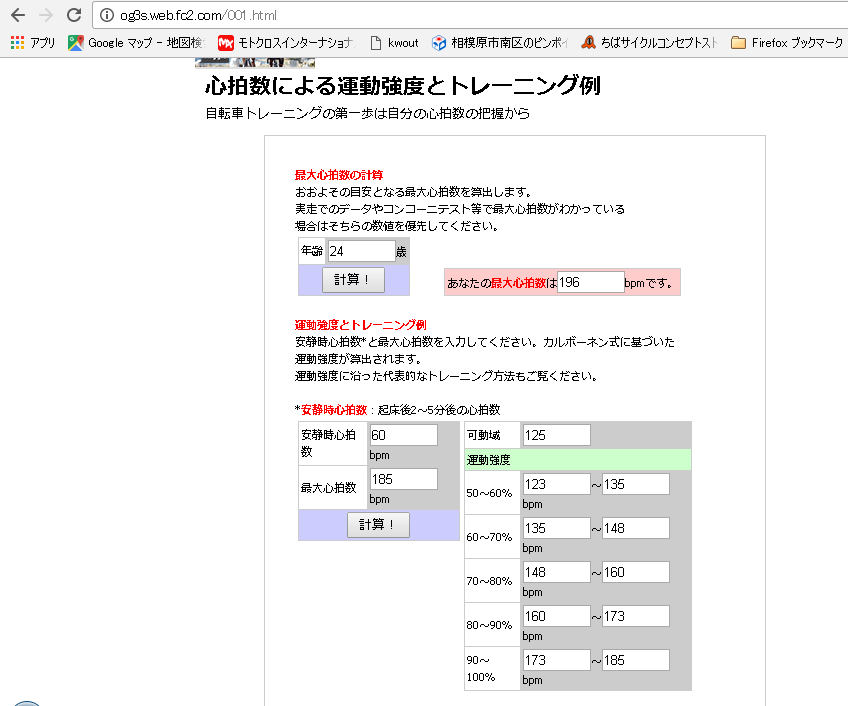Click the header image above the title

click(x=255, y=63)
